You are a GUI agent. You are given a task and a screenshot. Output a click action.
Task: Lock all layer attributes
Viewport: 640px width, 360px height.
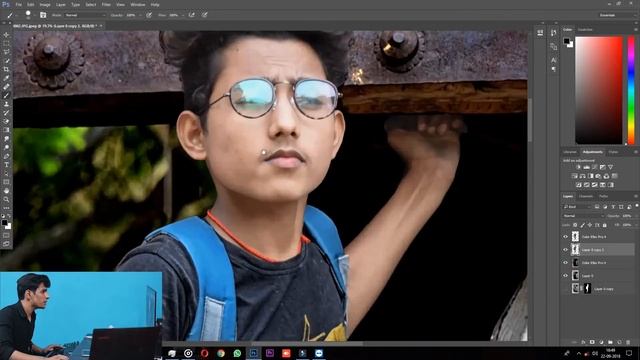point(604,225)
